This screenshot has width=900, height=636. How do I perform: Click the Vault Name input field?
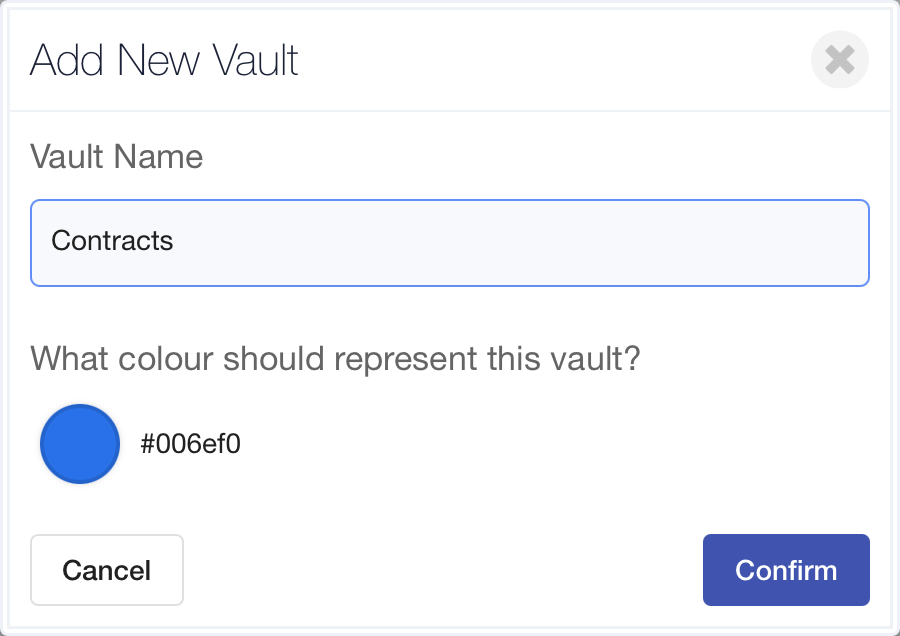(x=449, y=243)
